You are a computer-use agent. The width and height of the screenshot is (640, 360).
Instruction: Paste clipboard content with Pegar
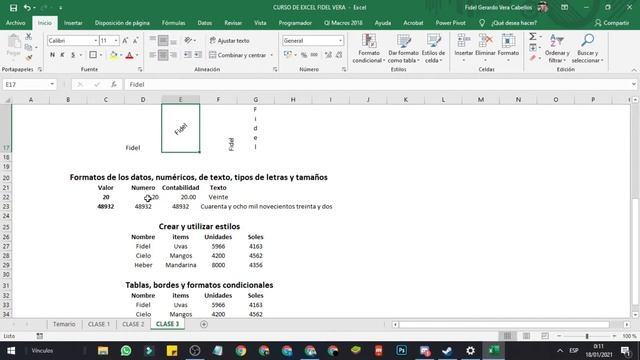13,45
